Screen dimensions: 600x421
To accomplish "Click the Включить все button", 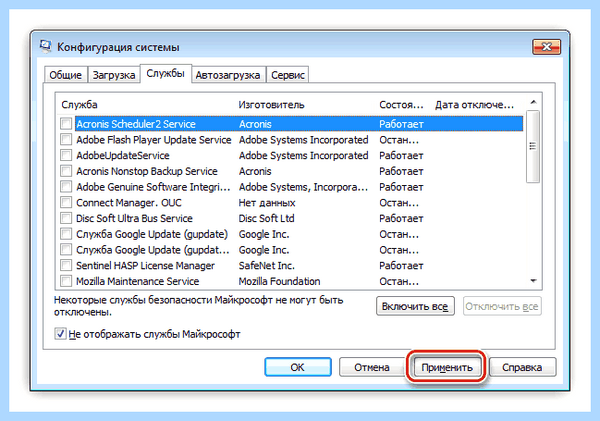I will pos(415,306).
